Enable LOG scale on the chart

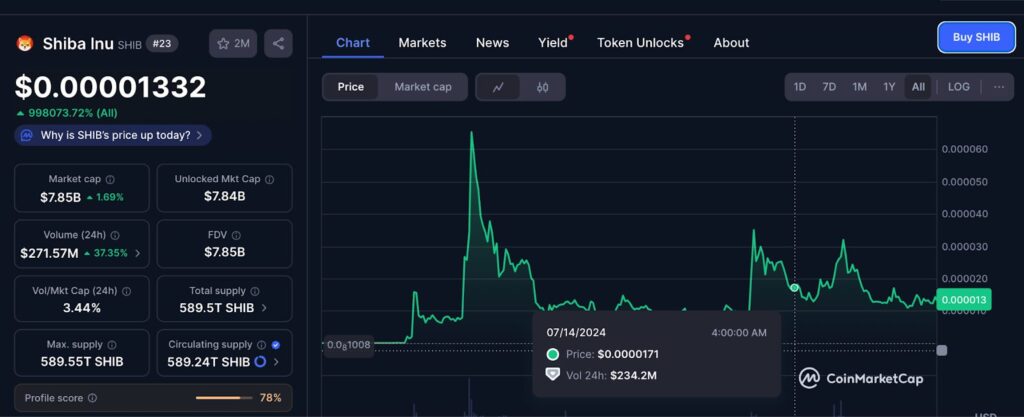[958, 87]
